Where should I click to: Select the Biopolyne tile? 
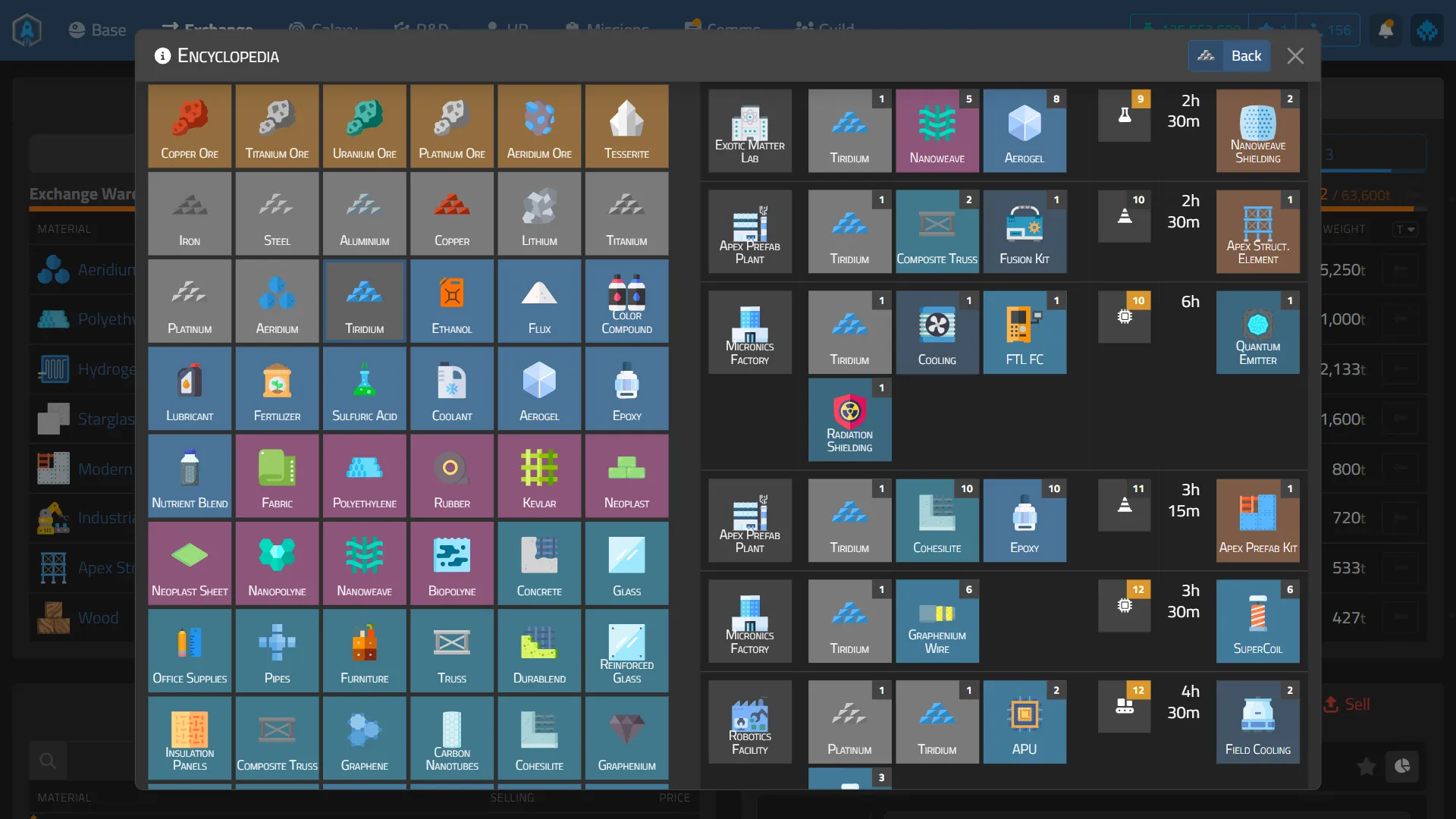click(452, 563)
